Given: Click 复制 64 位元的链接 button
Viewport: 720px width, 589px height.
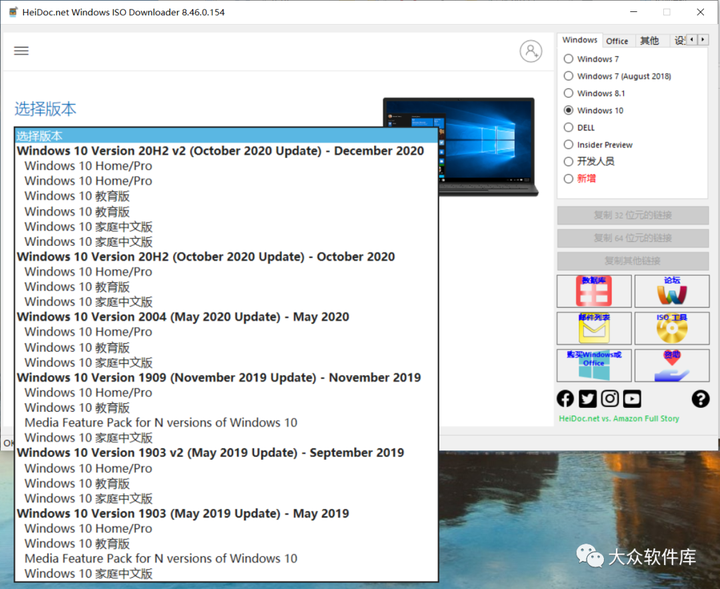Looking at the screenshot, I should [x=633, y=238].
